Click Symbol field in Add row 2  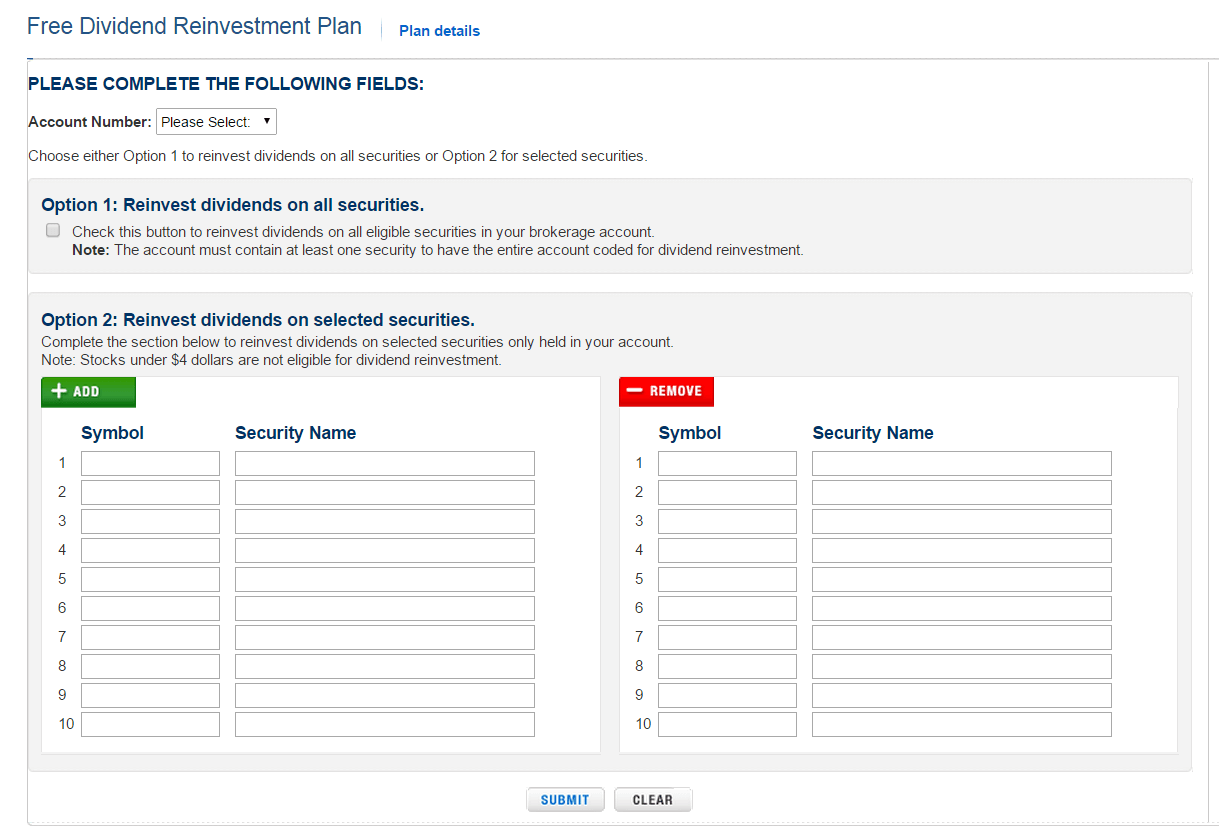(x=150, y=492)
